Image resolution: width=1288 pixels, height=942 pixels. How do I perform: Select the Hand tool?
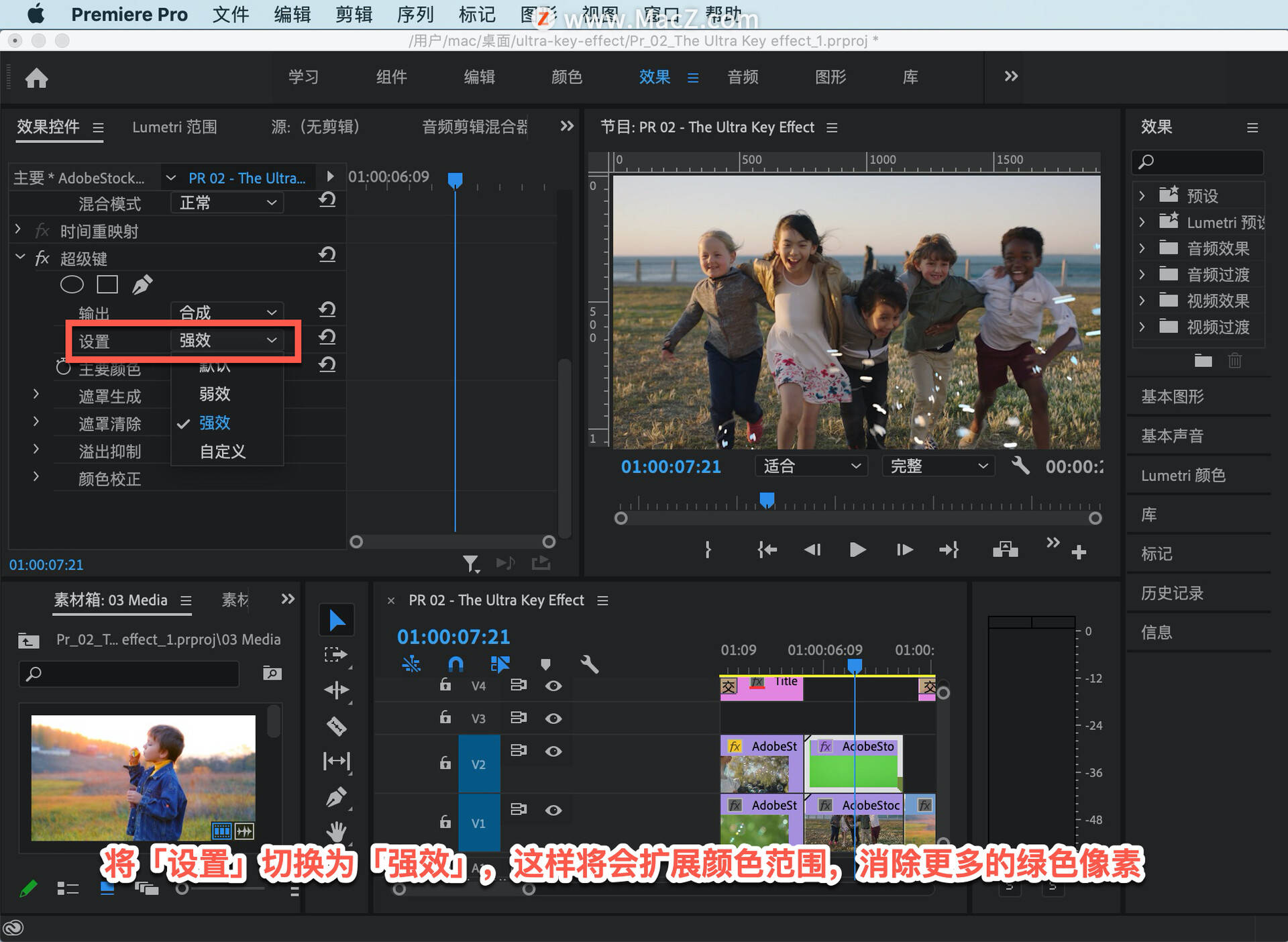point(336,832)
